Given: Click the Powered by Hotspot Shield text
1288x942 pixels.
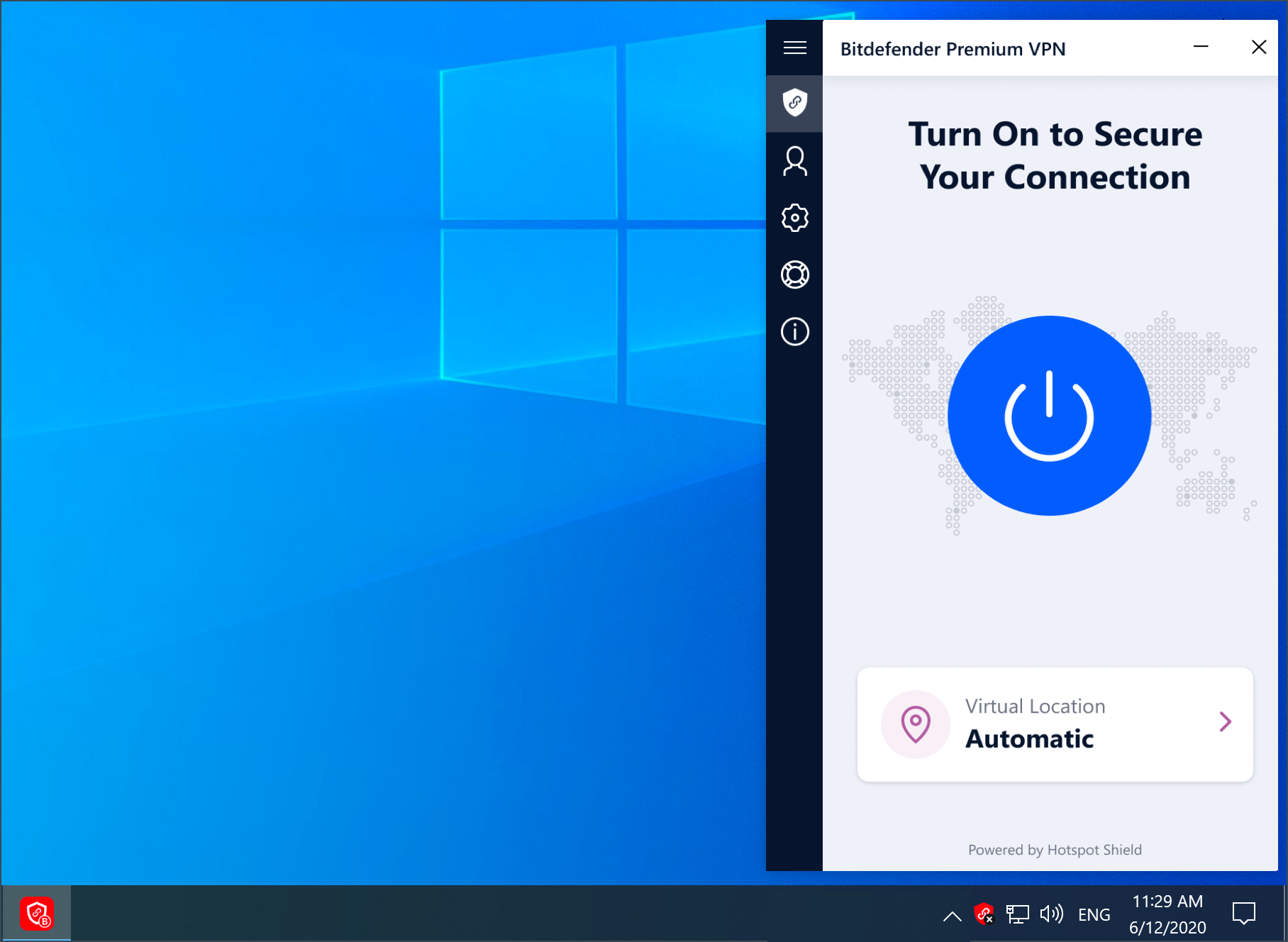Looking at the screenshot, I should [x=1055, y=849].
